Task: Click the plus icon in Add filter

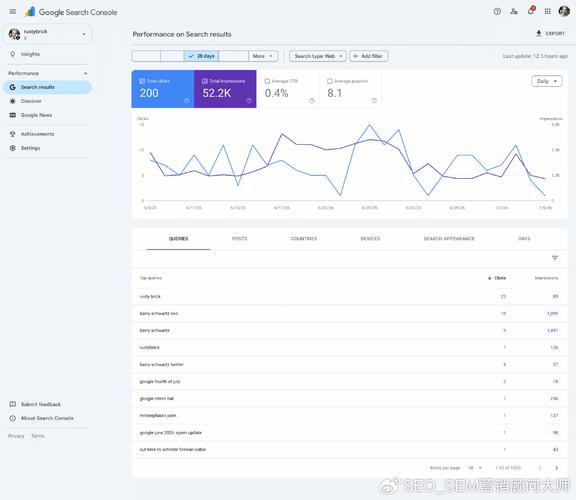Action: coord(355,56)
